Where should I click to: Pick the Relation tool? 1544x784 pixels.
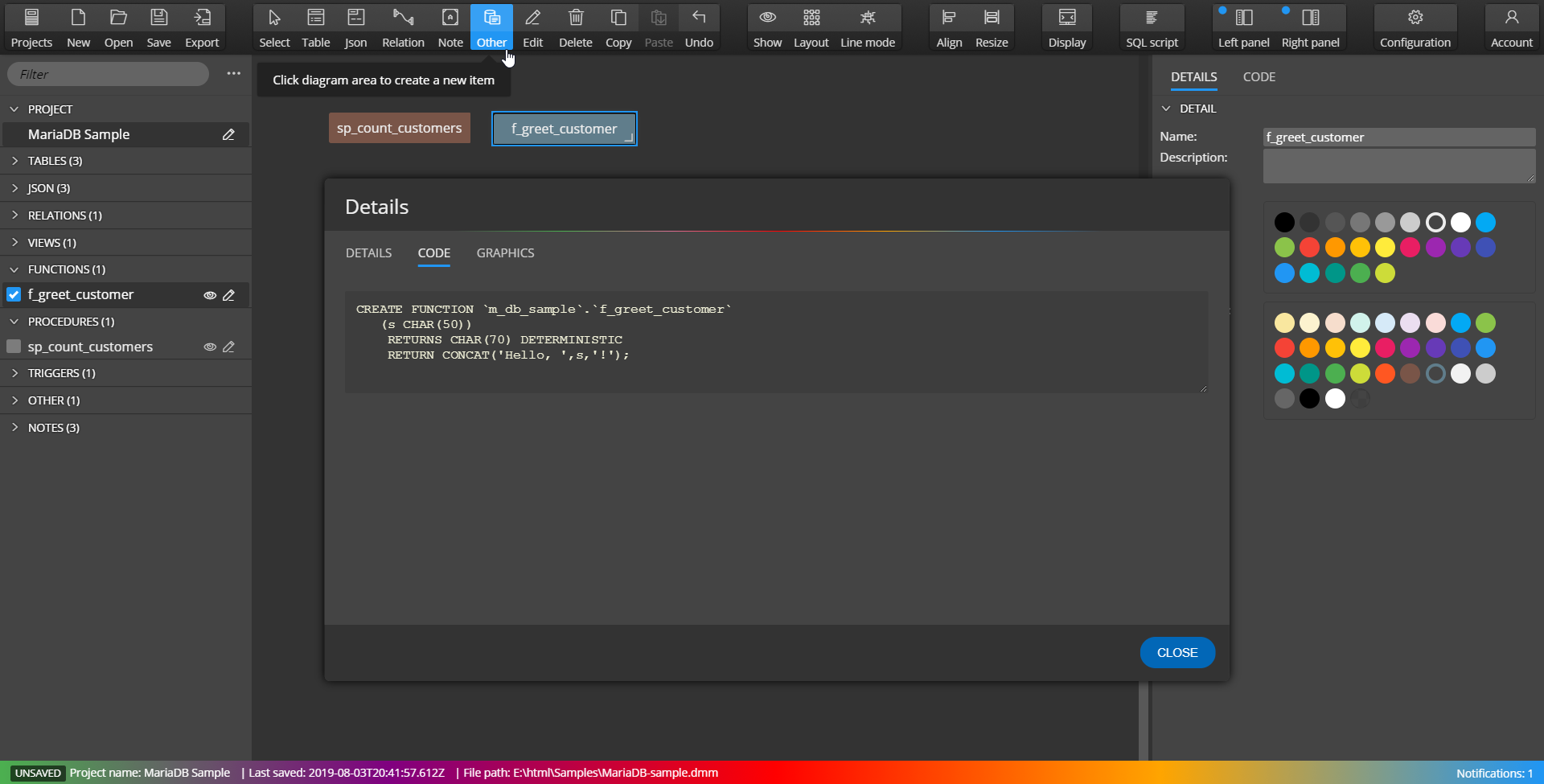tap(403, 28)
